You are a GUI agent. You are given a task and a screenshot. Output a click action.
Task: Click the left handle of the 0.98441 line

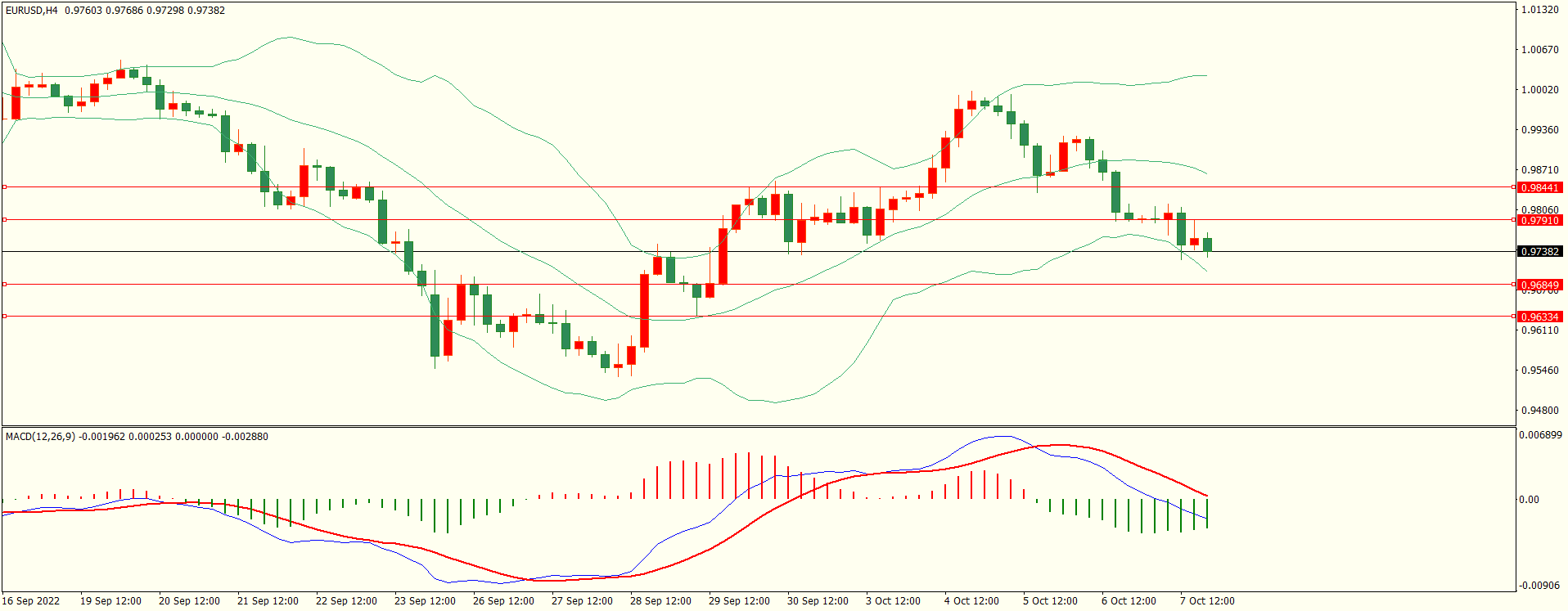4,187
